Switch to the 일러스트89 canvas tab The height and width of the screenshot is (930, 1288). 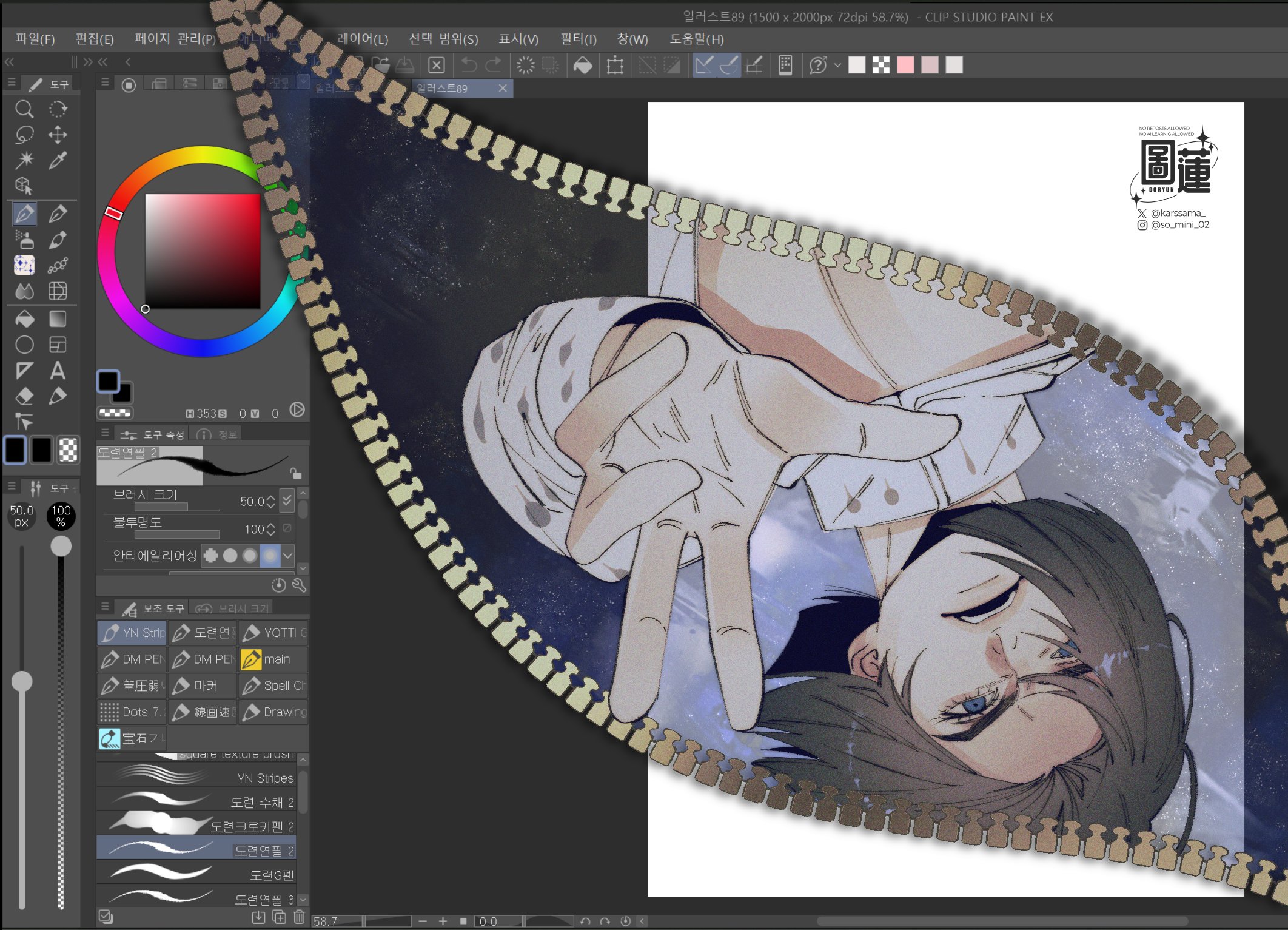pyautogui.click(x=443, y=89)
